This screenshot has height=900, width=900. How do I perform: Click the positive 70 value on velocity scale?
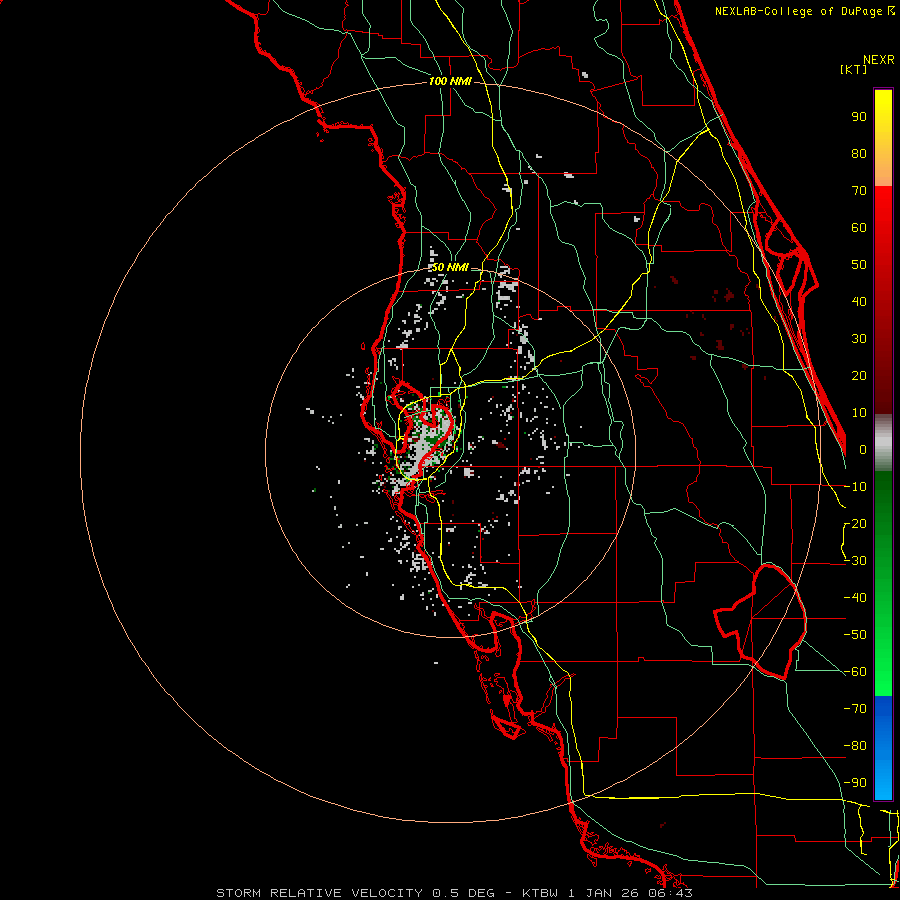(x=859, y=191)
